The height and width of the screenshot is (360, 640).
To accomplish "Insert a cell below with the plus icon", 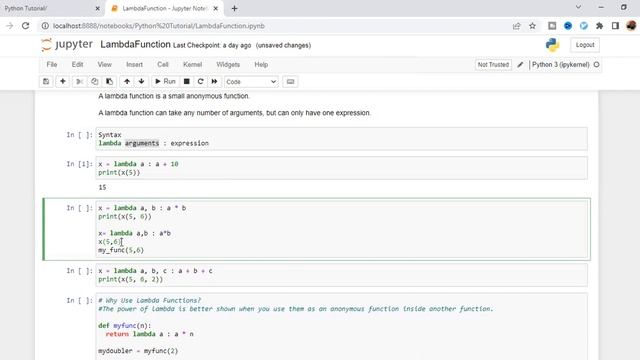I will 62,82.
